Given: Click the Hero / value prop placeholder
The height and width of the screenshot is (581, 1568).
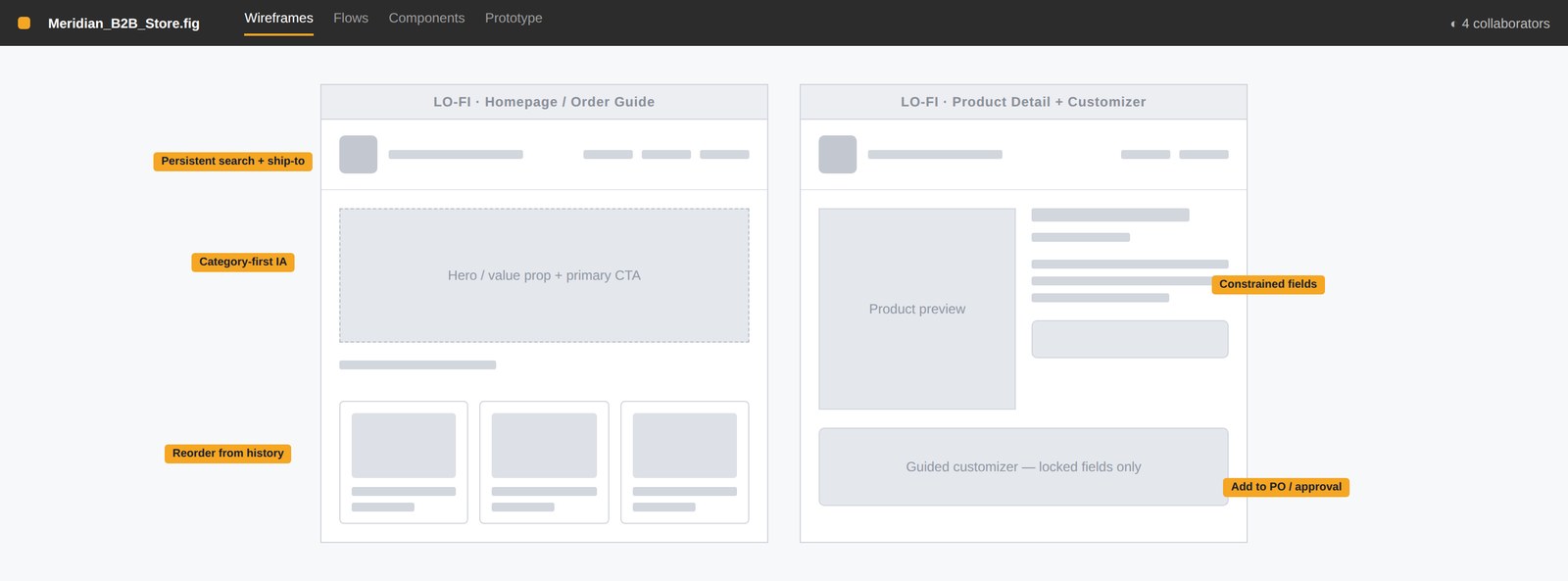Looking at the screenshot, I should click(544, 275).
